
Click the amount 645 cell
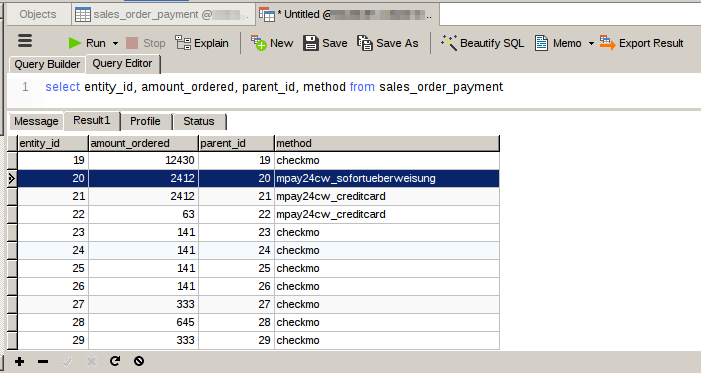144,322
